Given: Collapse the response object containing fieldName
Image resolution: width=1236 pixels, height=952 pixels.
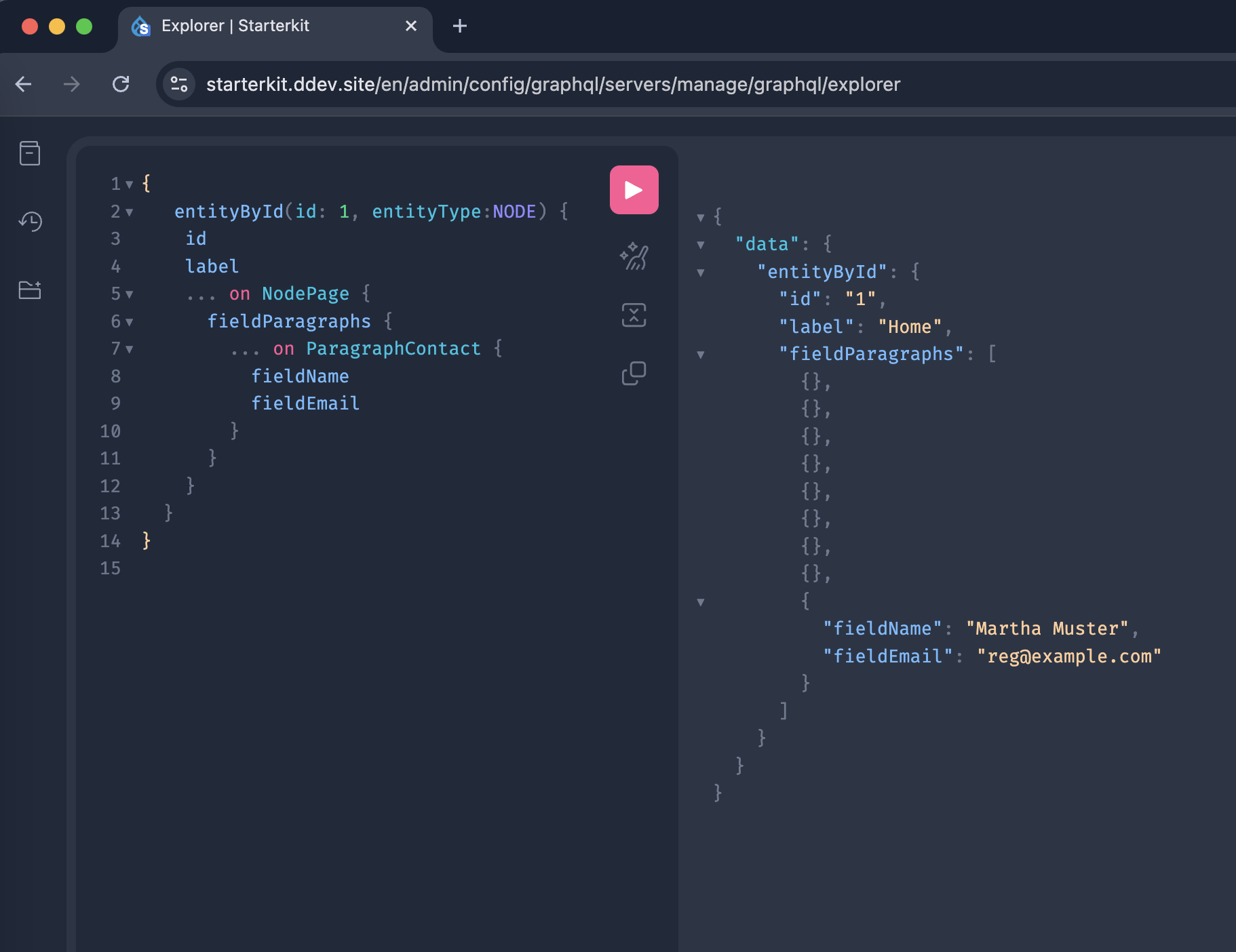Looking at the screenshot, I should click(701, 601).
